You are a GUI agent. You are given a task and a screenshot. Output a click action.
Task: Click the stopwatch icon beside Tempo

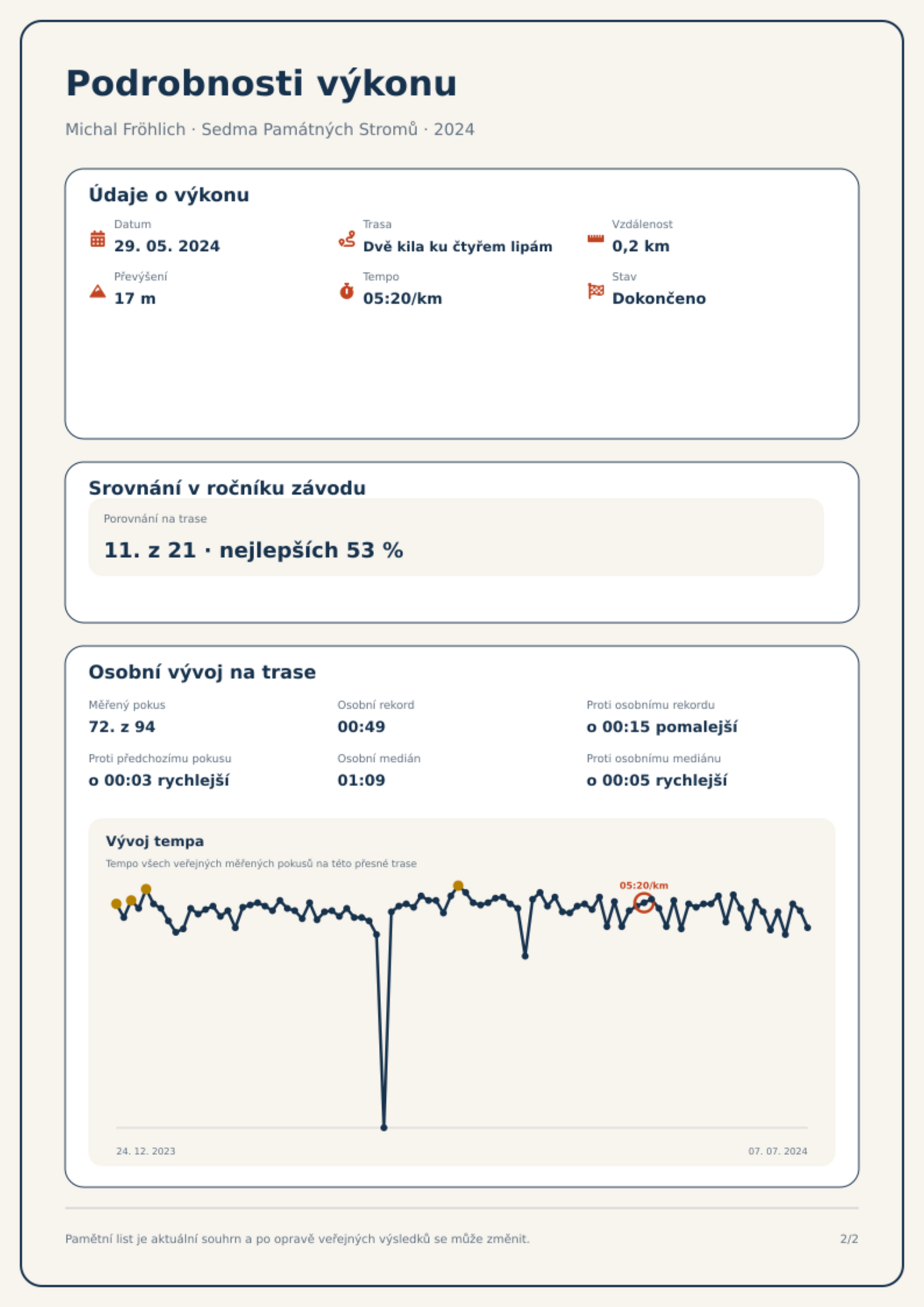pos(347,291)
